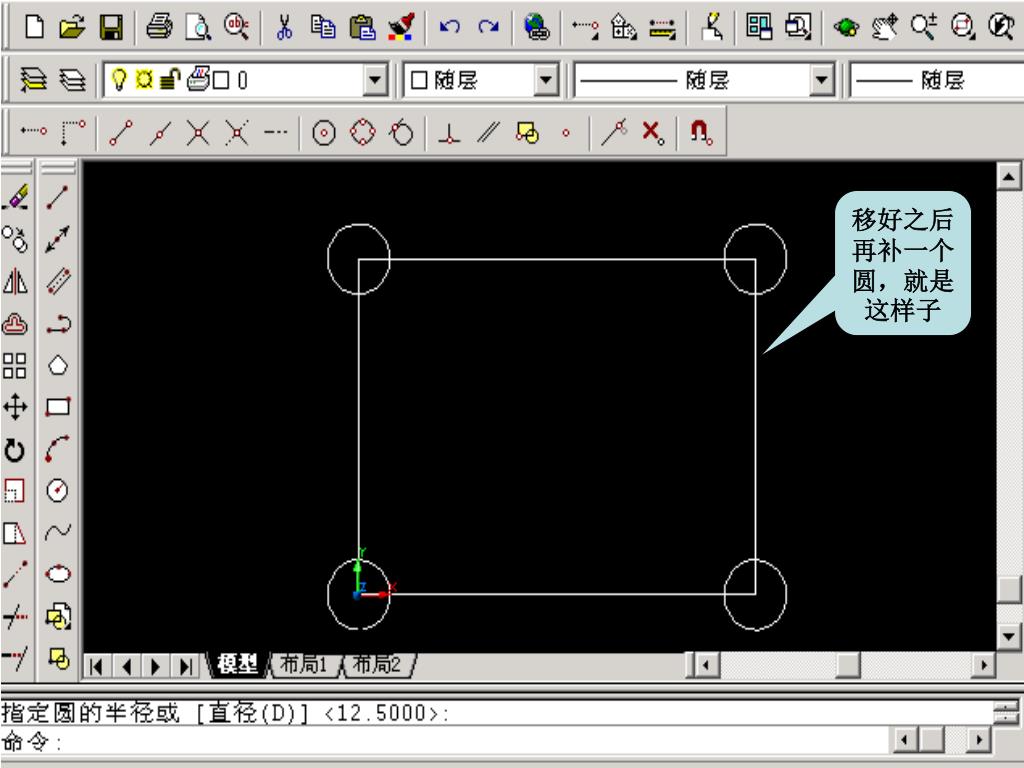Create a new drawing with the New icon
This screenshot has width=1024, height=768.
pos(34,27)
